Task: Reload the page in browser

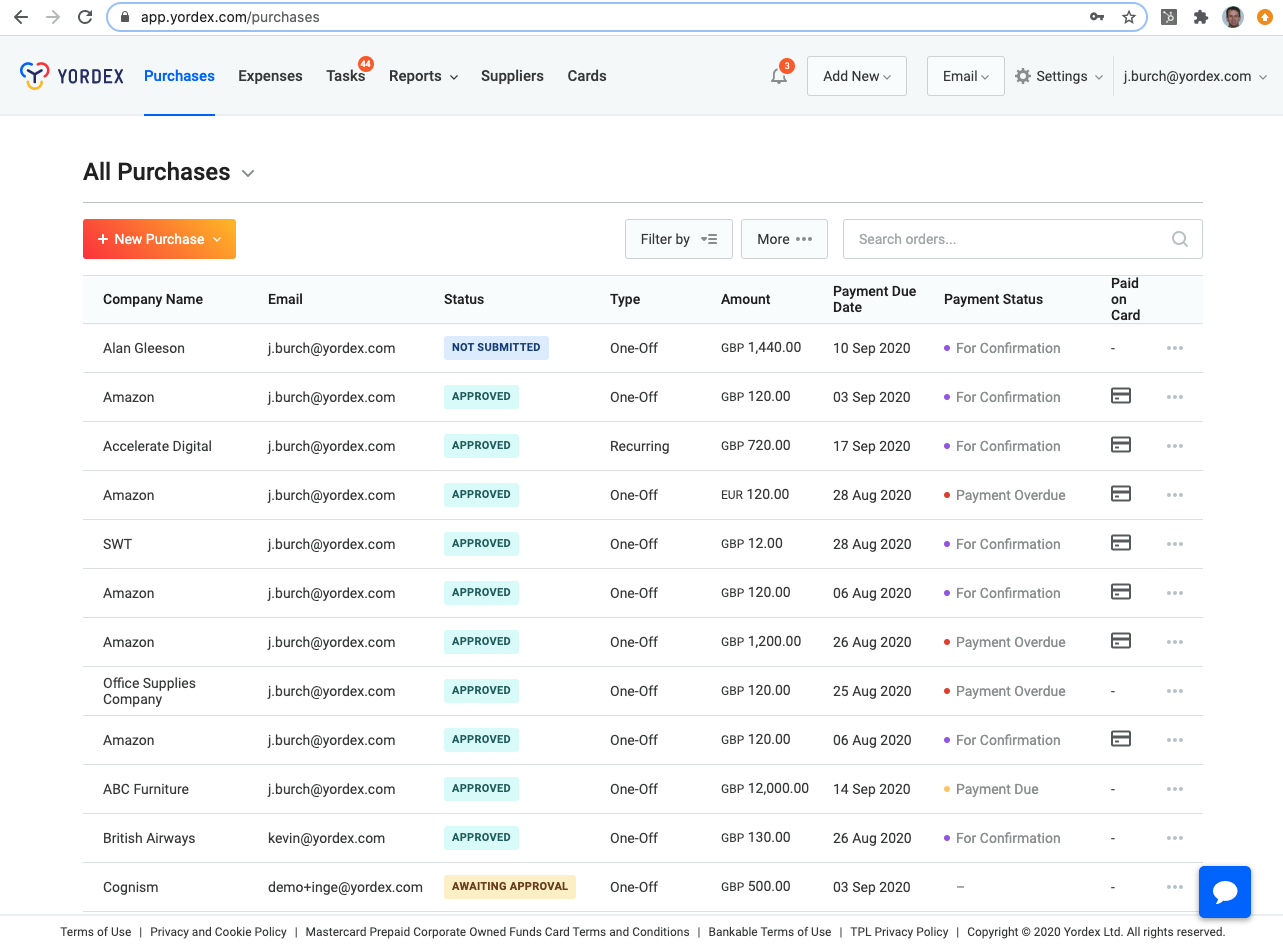Action: (85, 17)
